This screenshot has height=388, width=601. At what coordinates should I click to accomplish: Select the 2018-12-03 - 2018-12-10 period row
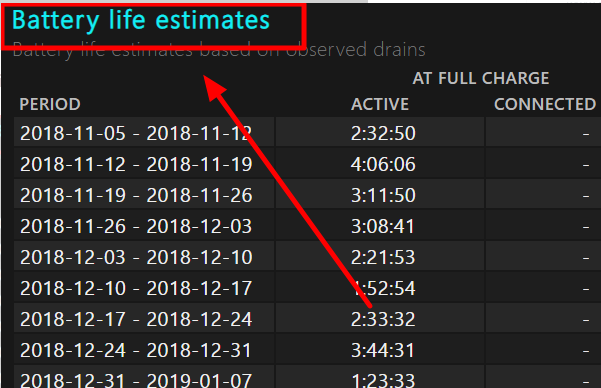tap(307, 257)
